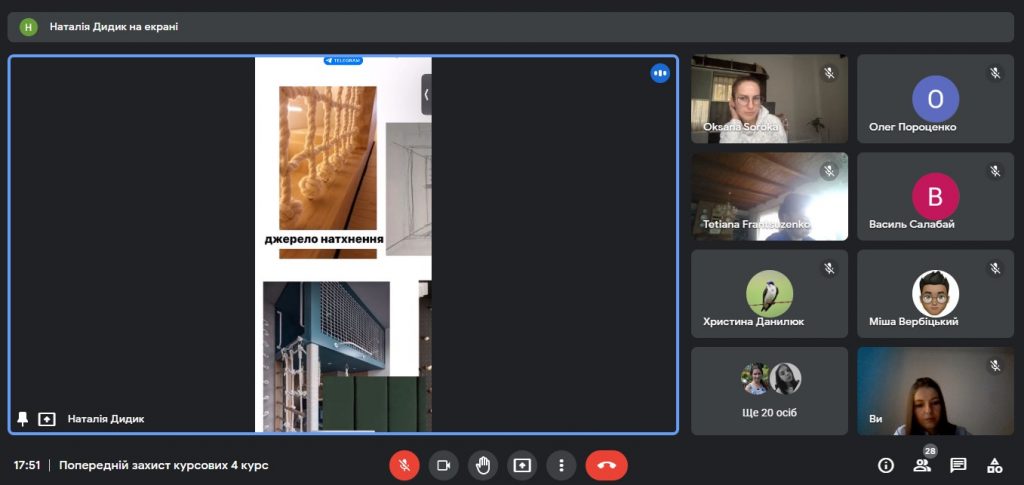Screen dimensions: 1024x485
Task: Open the chat panel
Action: coord(958,465)
